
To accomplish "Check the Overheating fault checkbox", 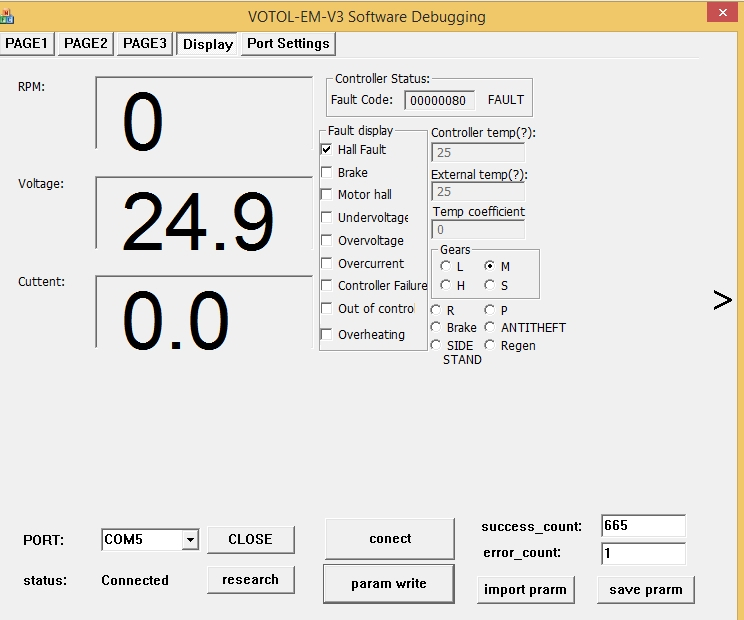I will pyautogui.click(x=327, y=334).
